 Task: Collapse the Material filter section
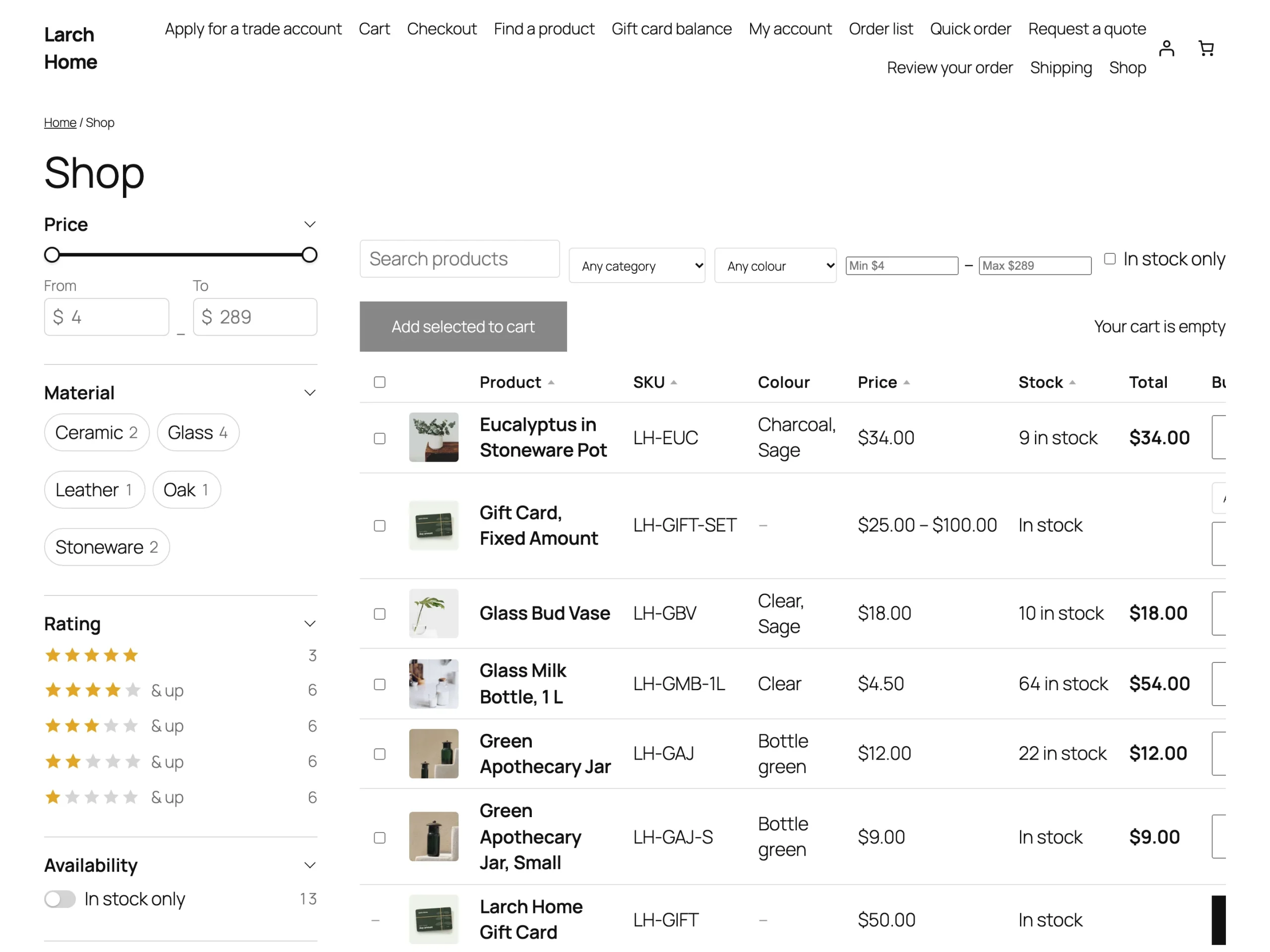310,393
